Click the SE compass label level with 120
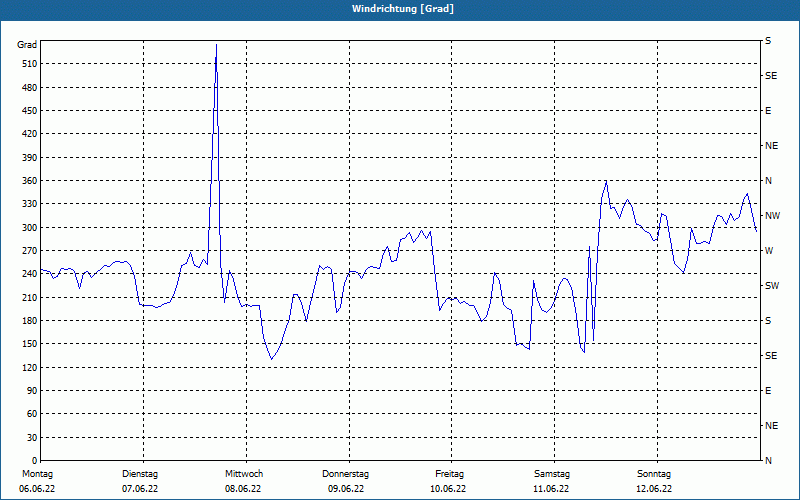 click(771, 356)
